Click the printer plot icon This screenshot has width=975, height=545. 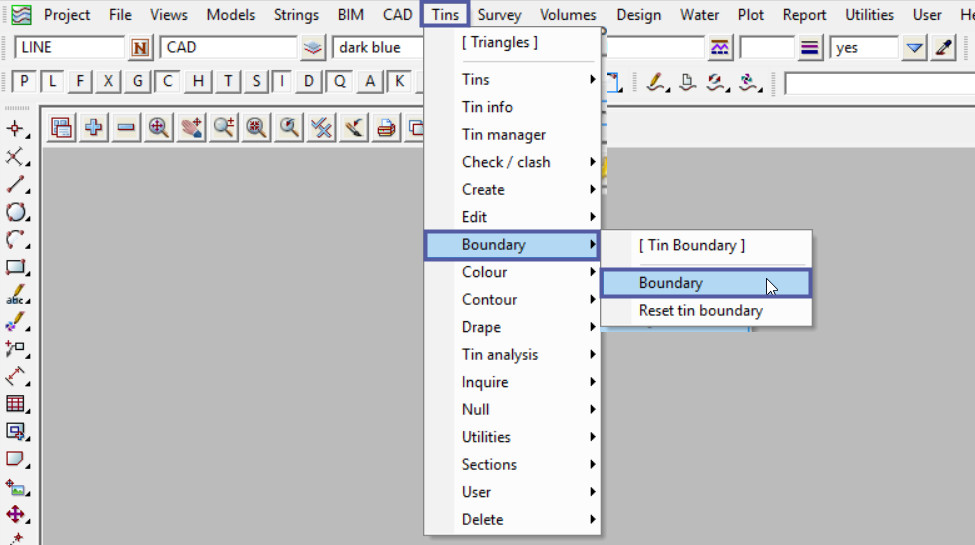386,127
